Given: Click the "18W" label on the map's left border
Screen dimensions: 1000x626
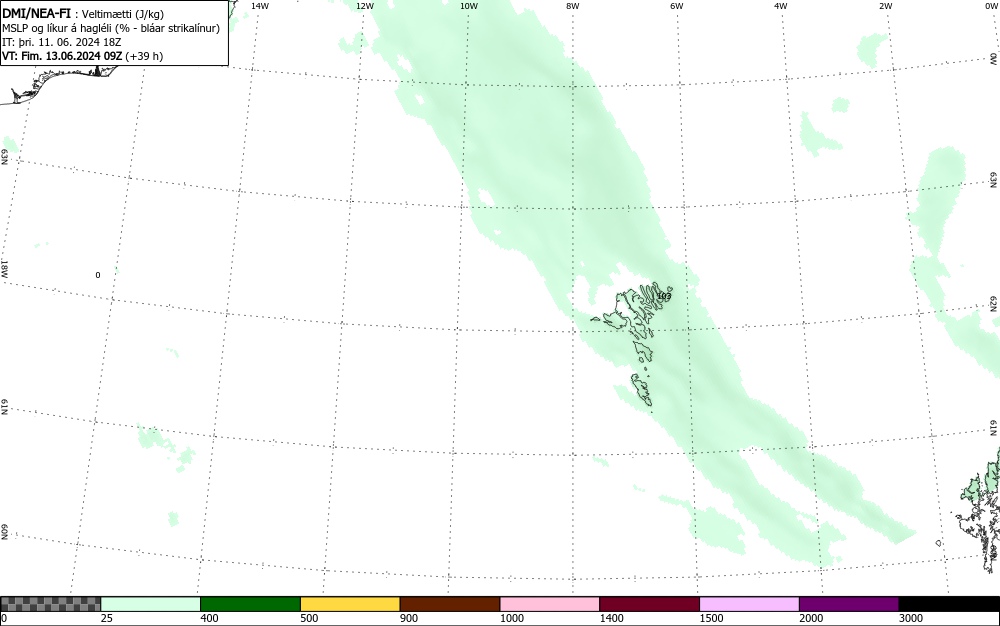Looking at the screenshot, I should coord(4,269).
